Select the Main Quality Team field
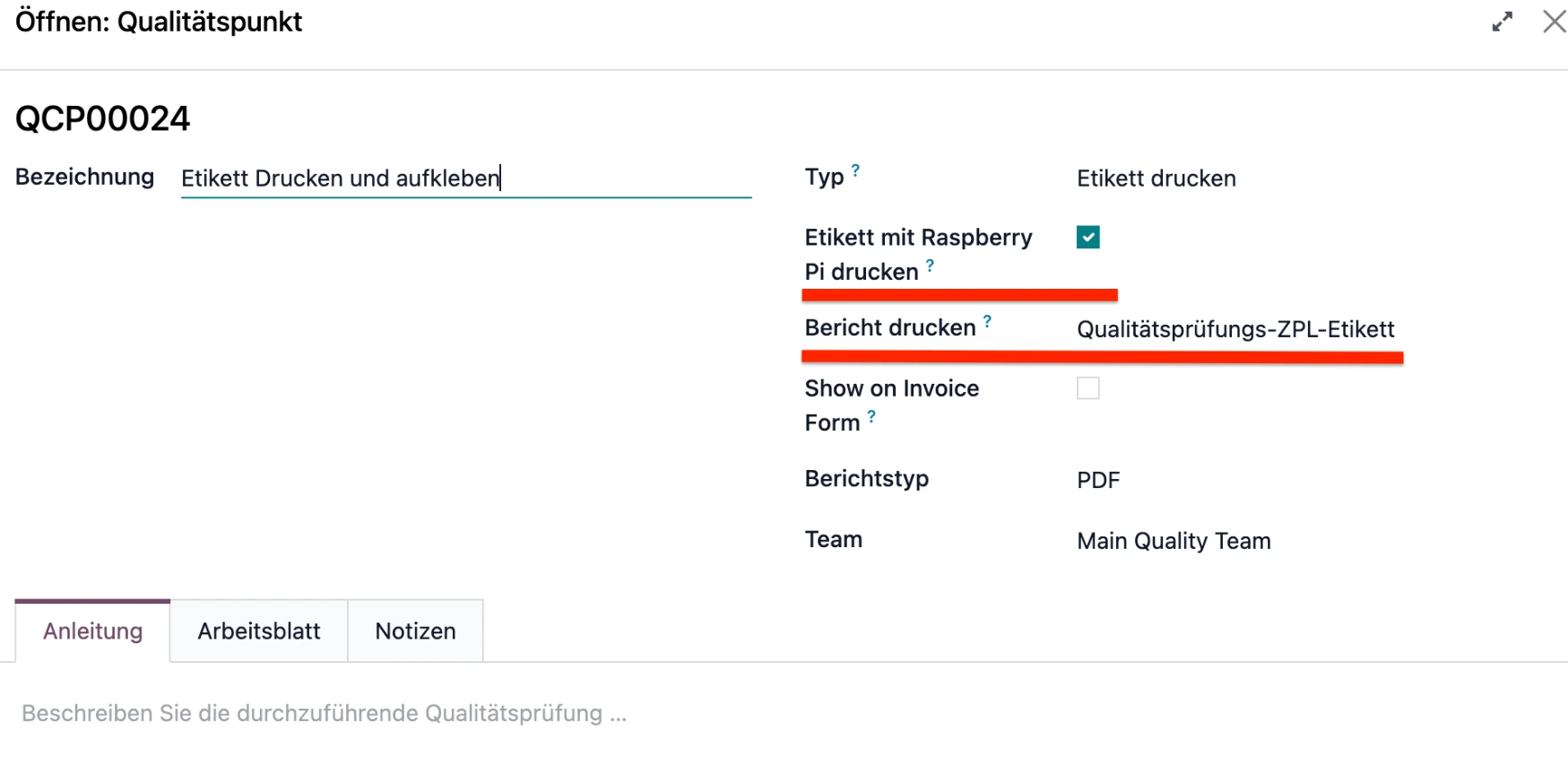The image size is (1568, 758). pyautogui.click(x=1173, y=541)
